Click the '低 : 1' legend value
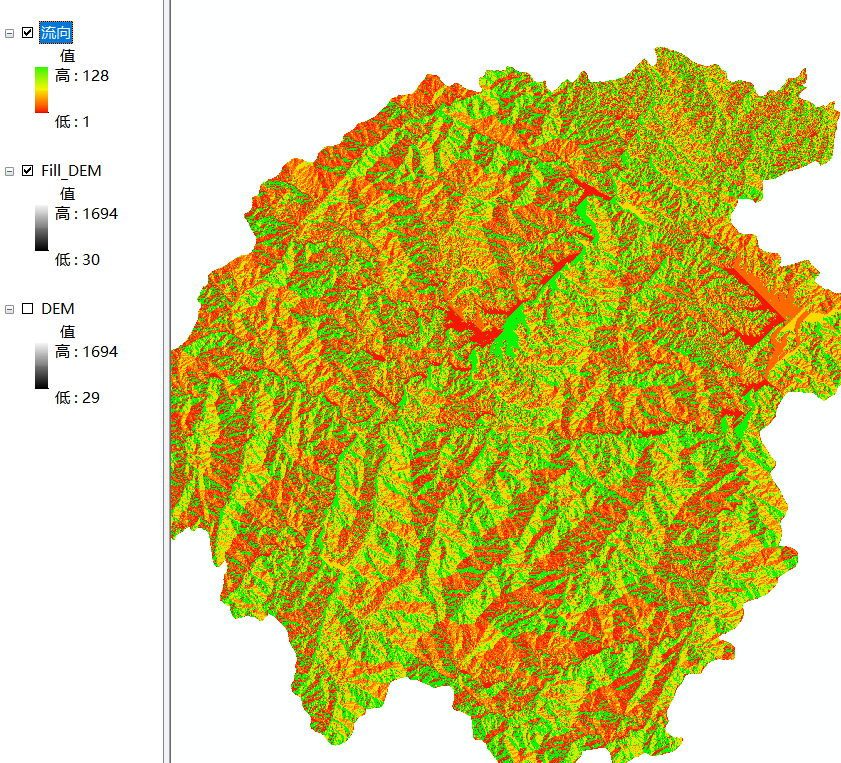 pyautogui.click(x=72, y=122)
